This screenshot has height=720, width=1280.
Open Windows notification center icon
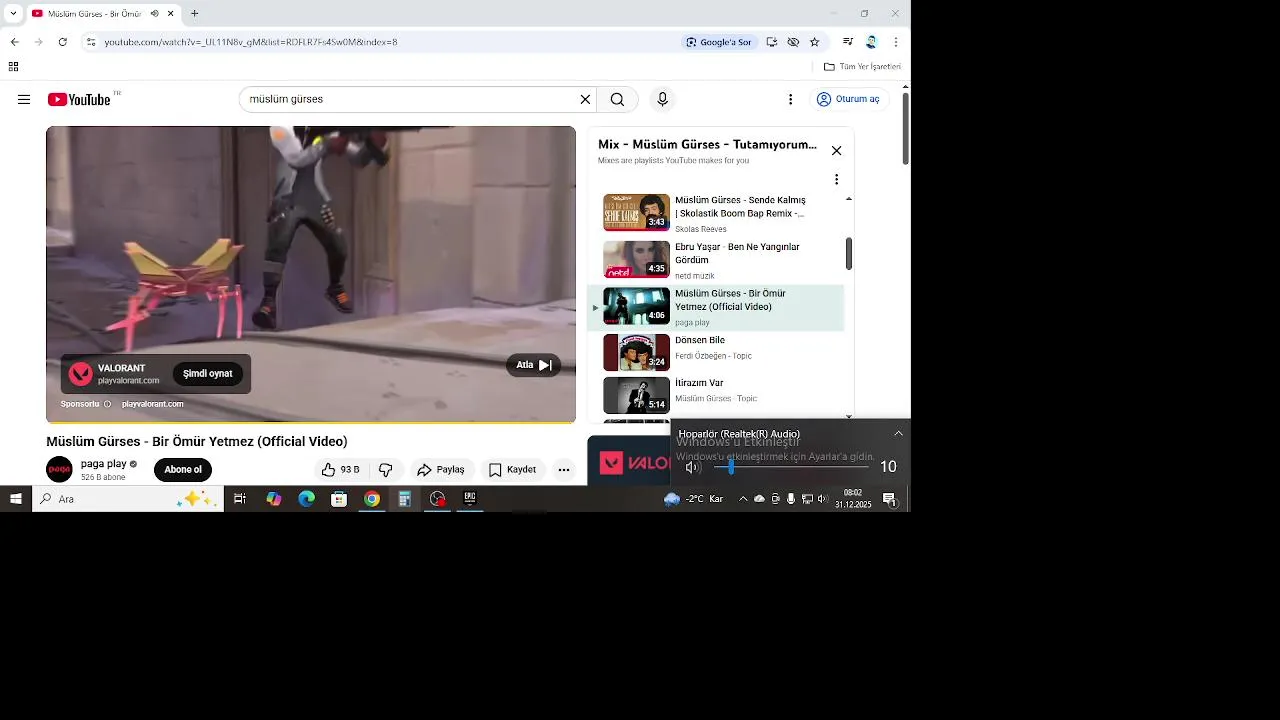[x=889, y=499]
